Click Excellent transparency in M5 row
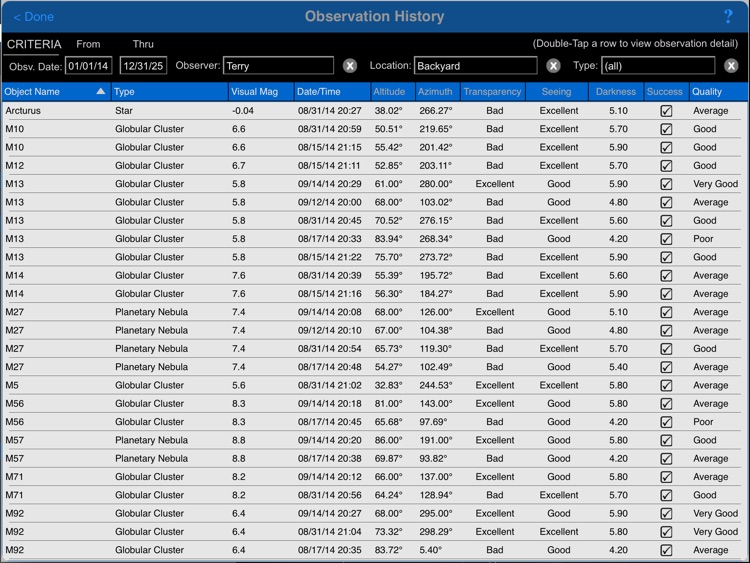This screenshot has height=563, width=750. coord(495,385)
